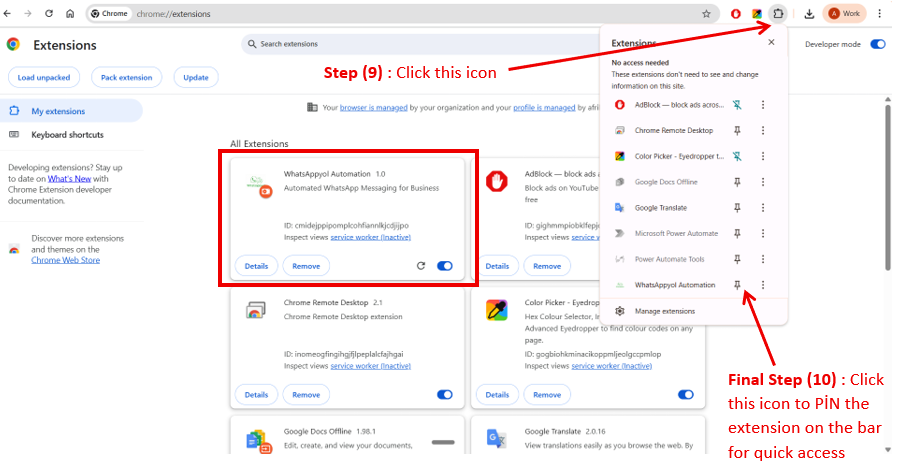Reload the WhatsAppyol Automation extension
Image resolution: width=902 pixels, height=468 pixels.
(x=421, y=266)
